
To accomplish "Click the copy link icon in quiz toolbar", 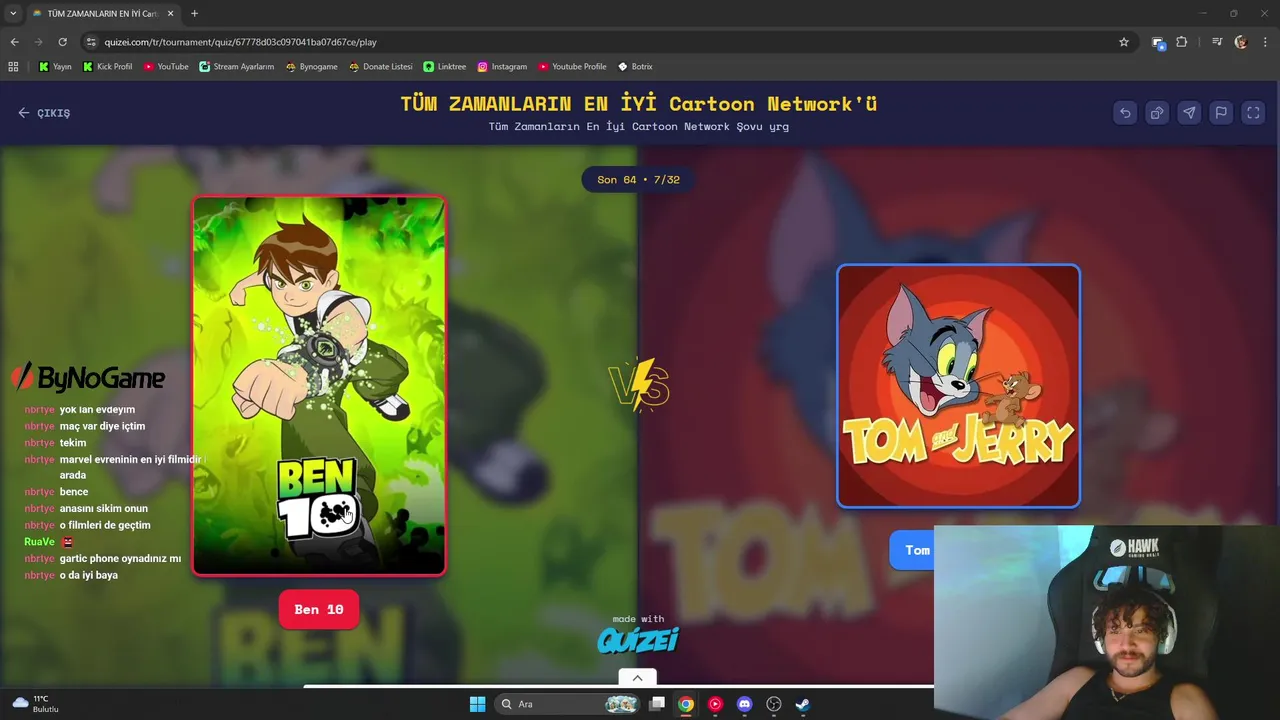I will (1157, 113).
